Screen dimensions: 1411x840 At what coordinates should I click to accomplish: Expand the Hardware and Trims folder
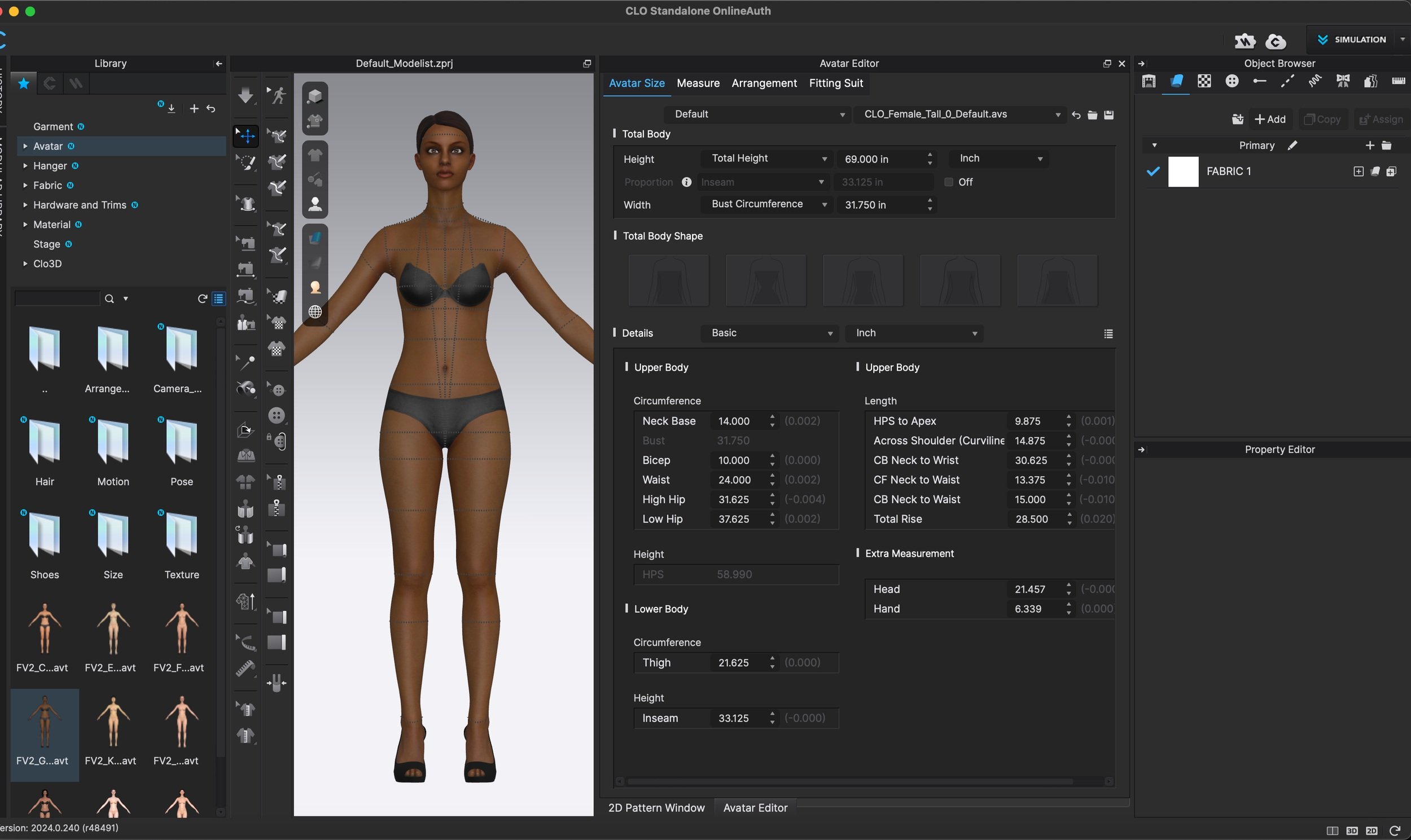(25, 205)
